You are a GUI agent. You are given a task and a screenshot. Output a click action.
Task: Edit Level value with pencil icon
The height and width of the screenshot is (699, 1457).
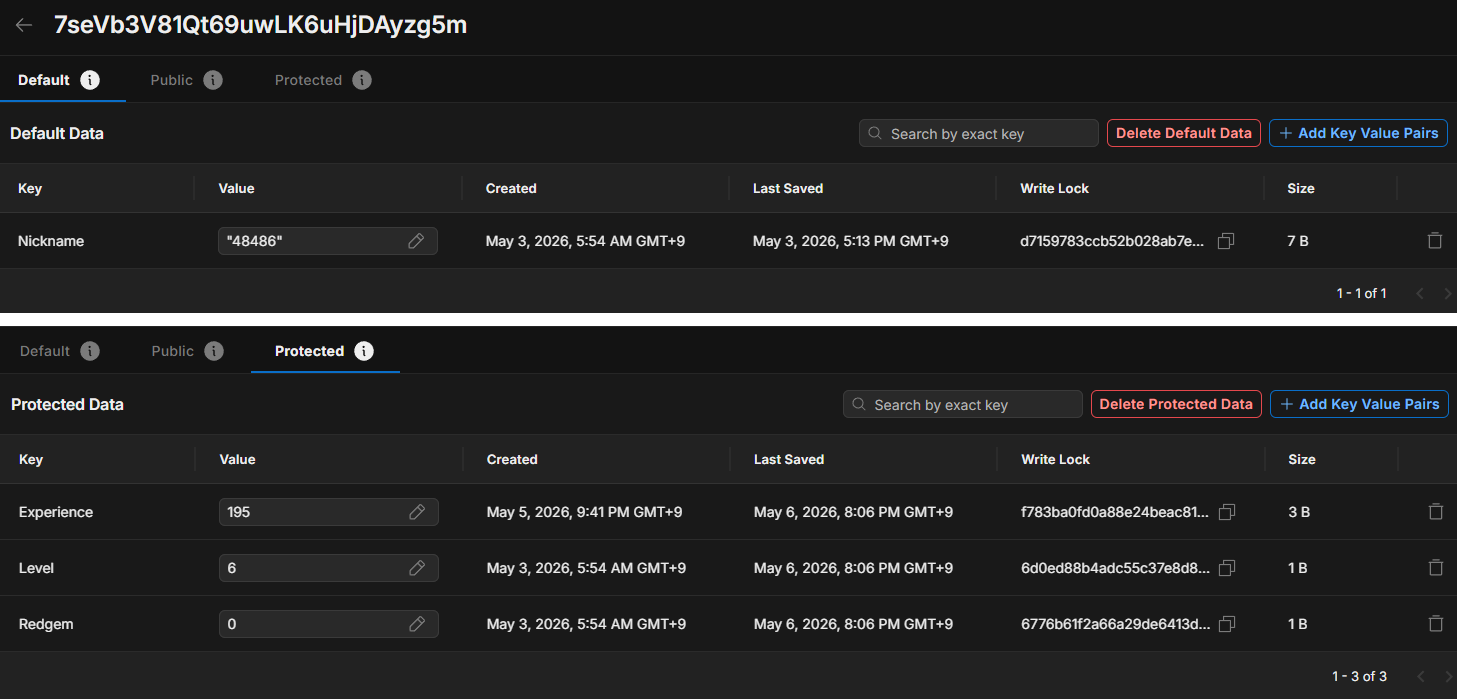click(x=417, y=568)
